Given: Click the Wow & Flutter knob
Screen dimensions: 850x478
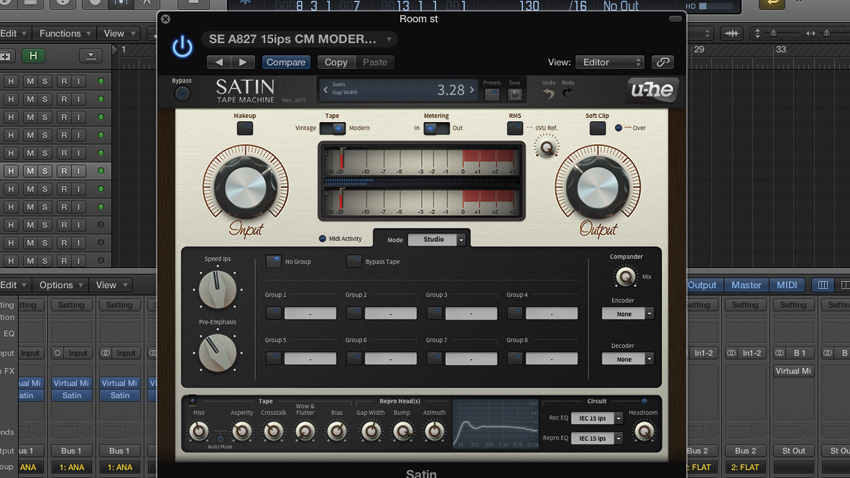Looking at the screenshot, I should point(305,431).
